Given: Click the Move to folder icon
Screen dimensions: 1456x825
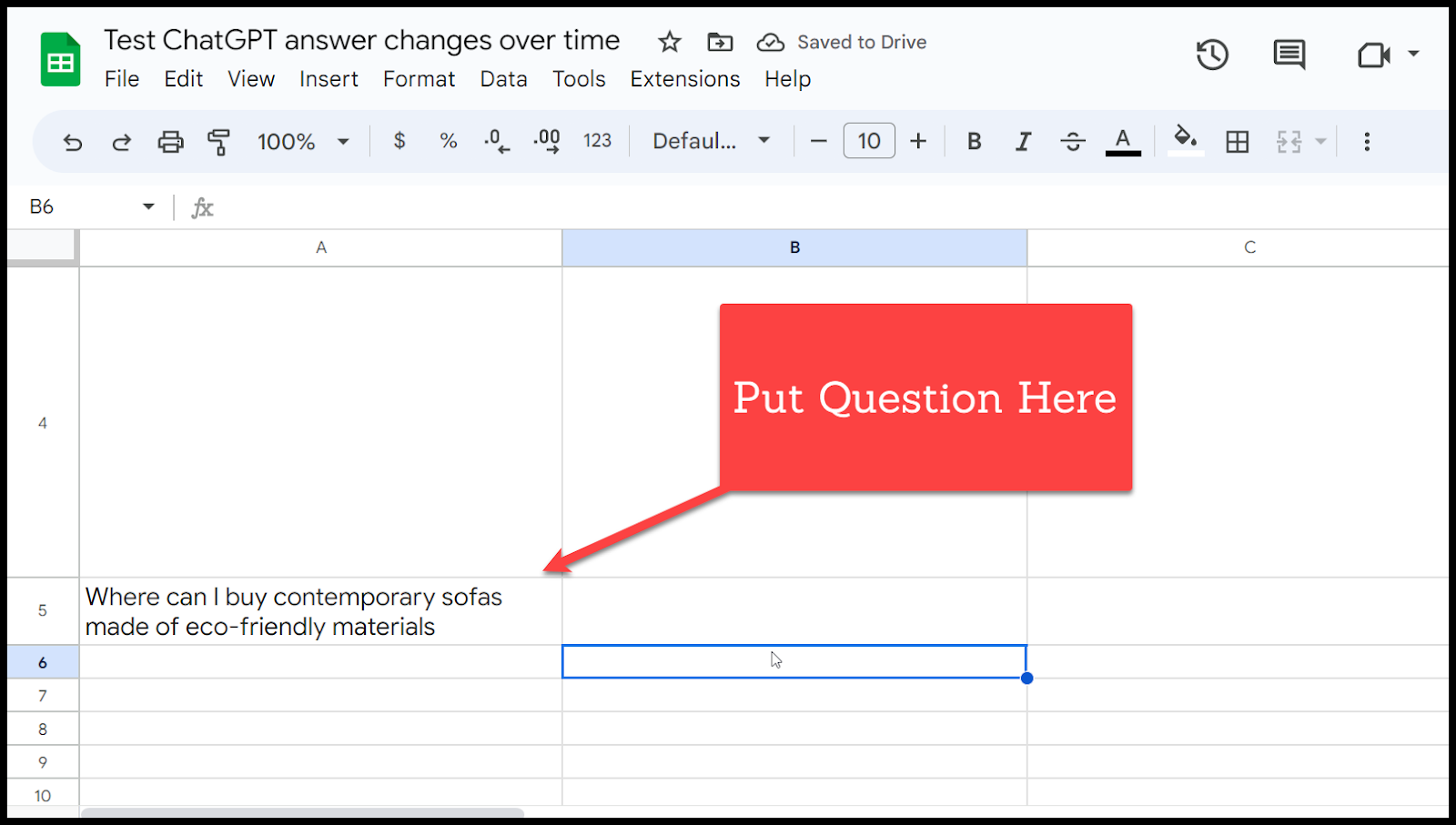Looking at the screenshot, I should point(720,42).
